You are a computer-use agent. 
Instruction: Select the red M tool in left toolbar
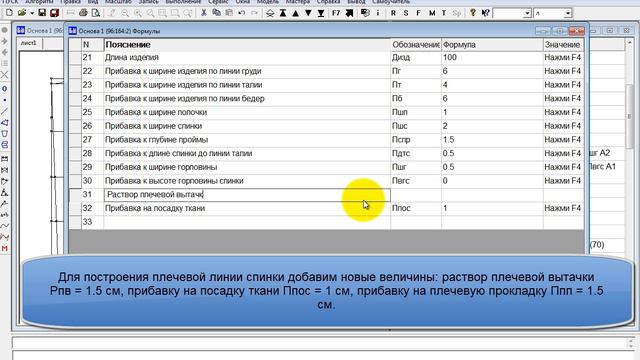pos(4,248)
